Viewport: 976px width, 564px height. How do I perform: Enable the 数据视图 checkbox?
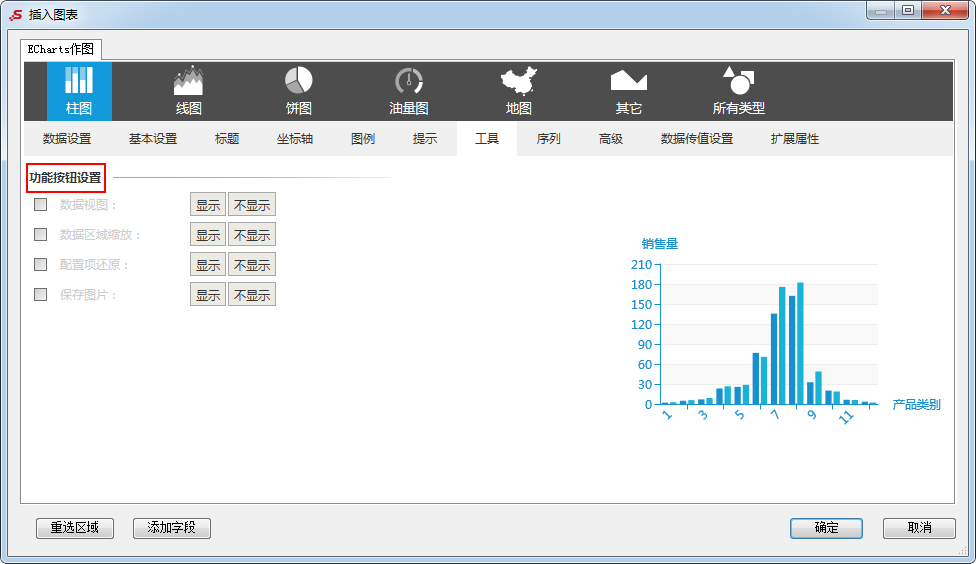40,204
